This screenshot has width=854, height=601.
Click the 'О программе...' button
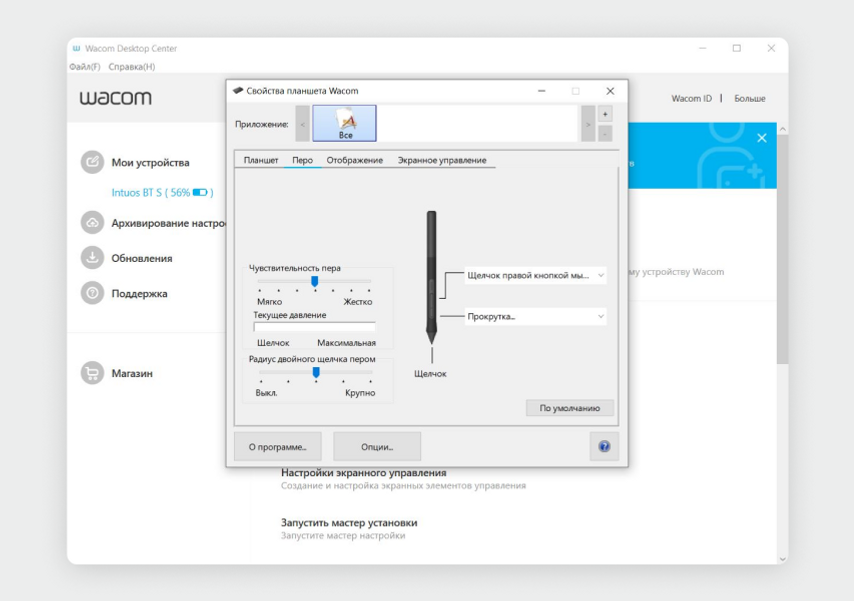(x=278, y=447)
